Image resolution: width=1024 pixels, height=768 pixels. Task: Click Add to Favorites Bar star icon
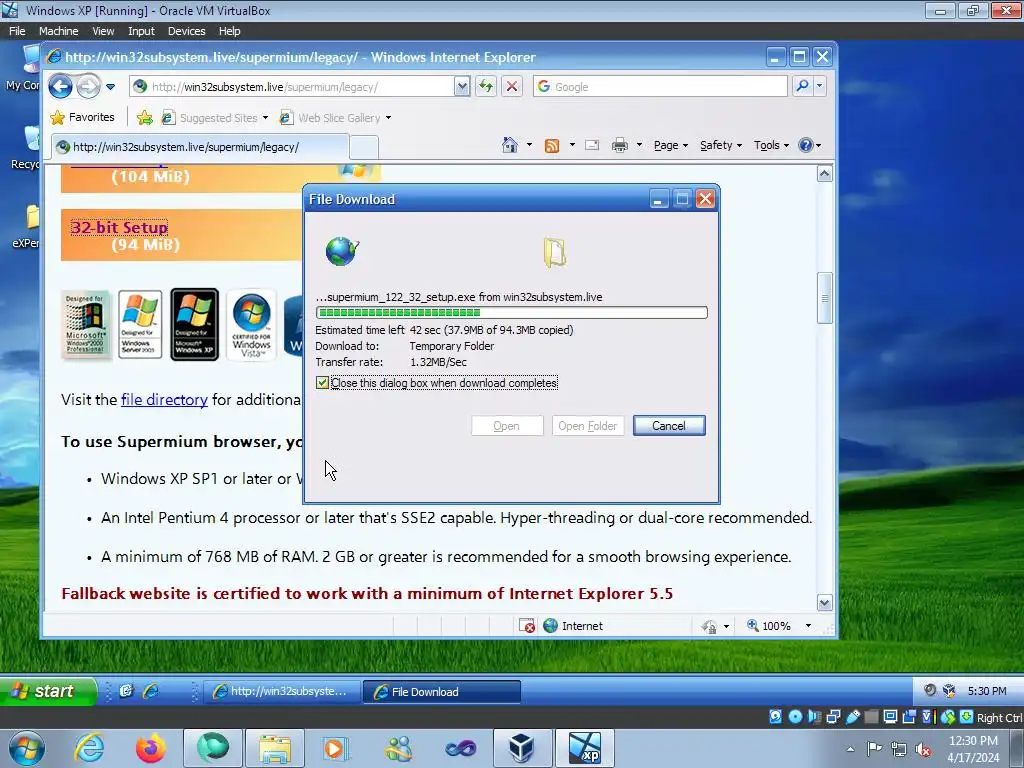(x=144, y=118)
